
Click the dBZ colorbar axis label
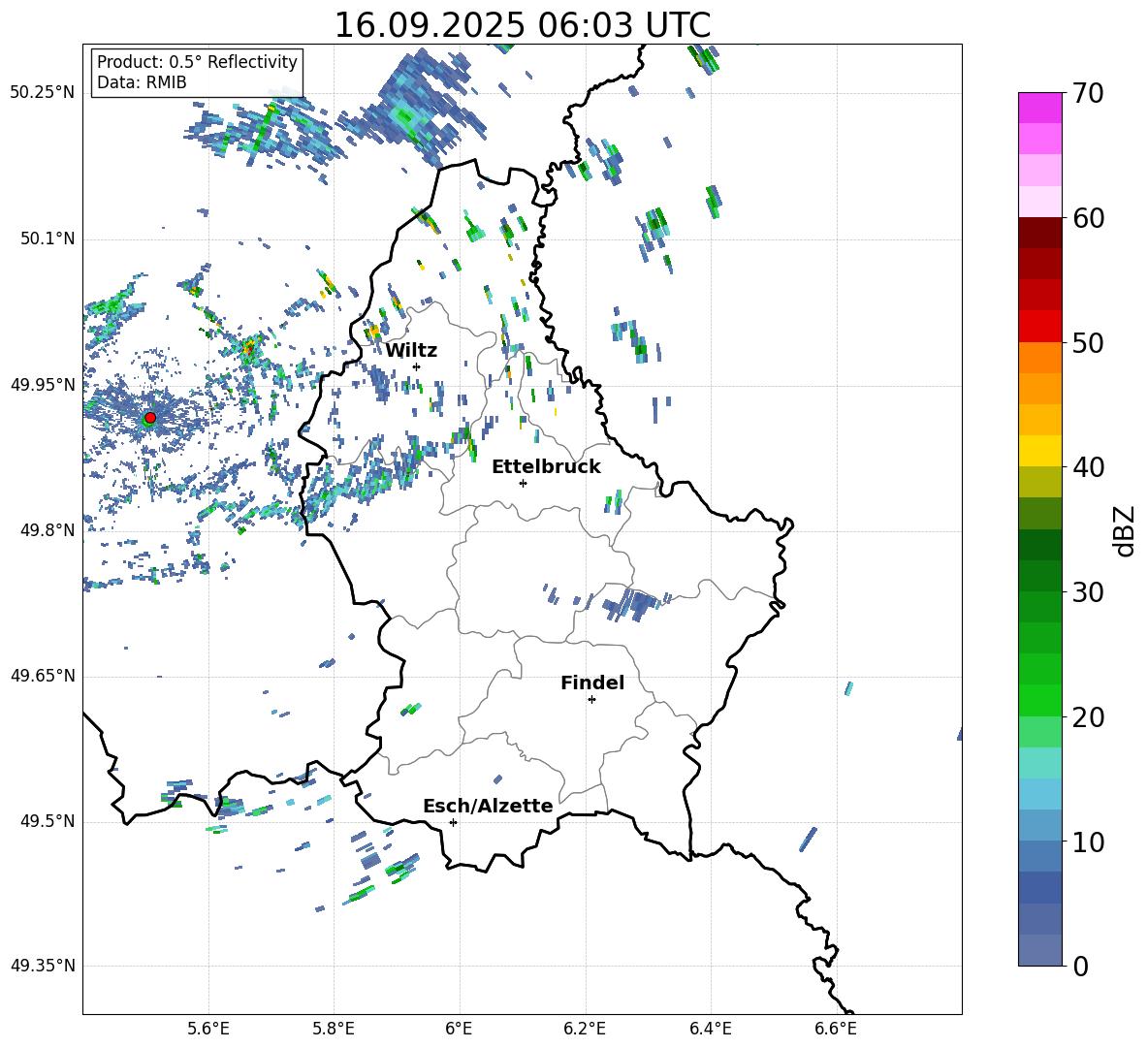[1124, 530]
